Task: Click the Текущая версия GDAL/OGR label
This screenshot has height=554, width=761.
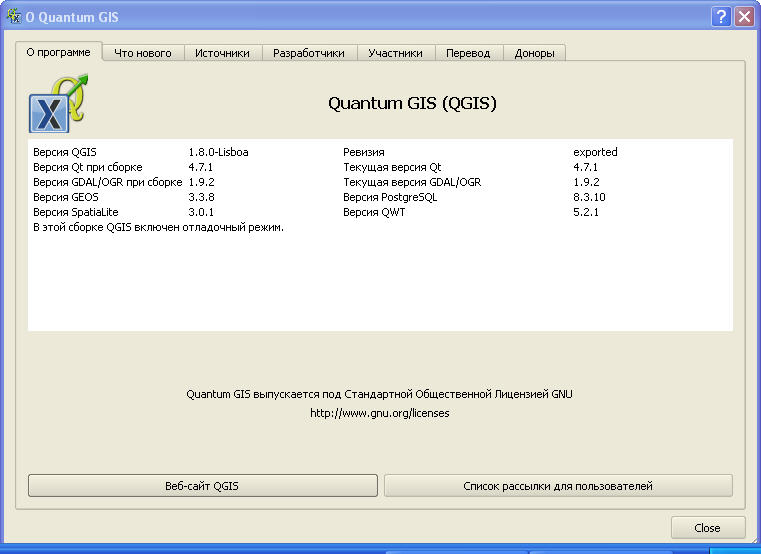Action: pos(412,182)
